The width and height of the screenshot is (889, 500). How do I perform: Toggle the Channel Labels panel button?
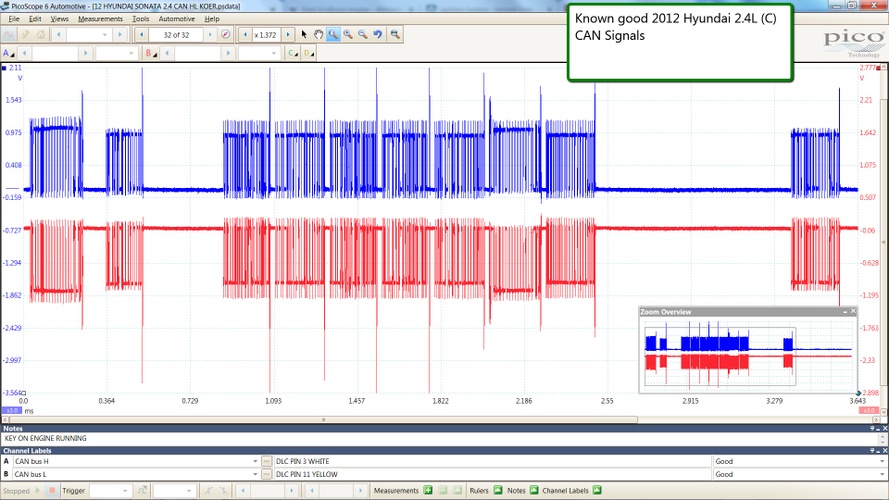tap(596, 490)
